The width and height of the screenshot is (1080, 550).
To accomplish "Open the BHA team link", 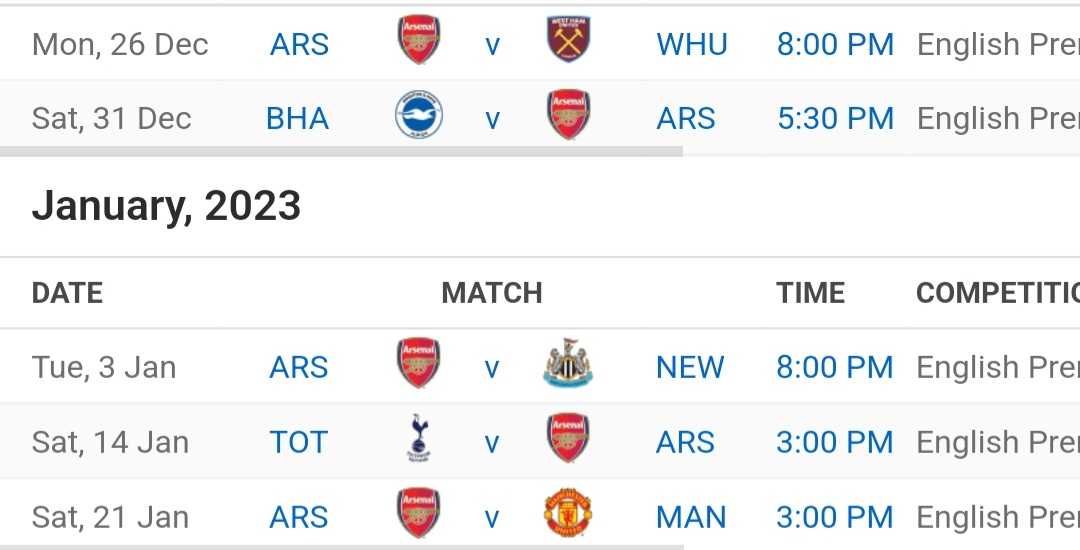I will tap(298, 118).
